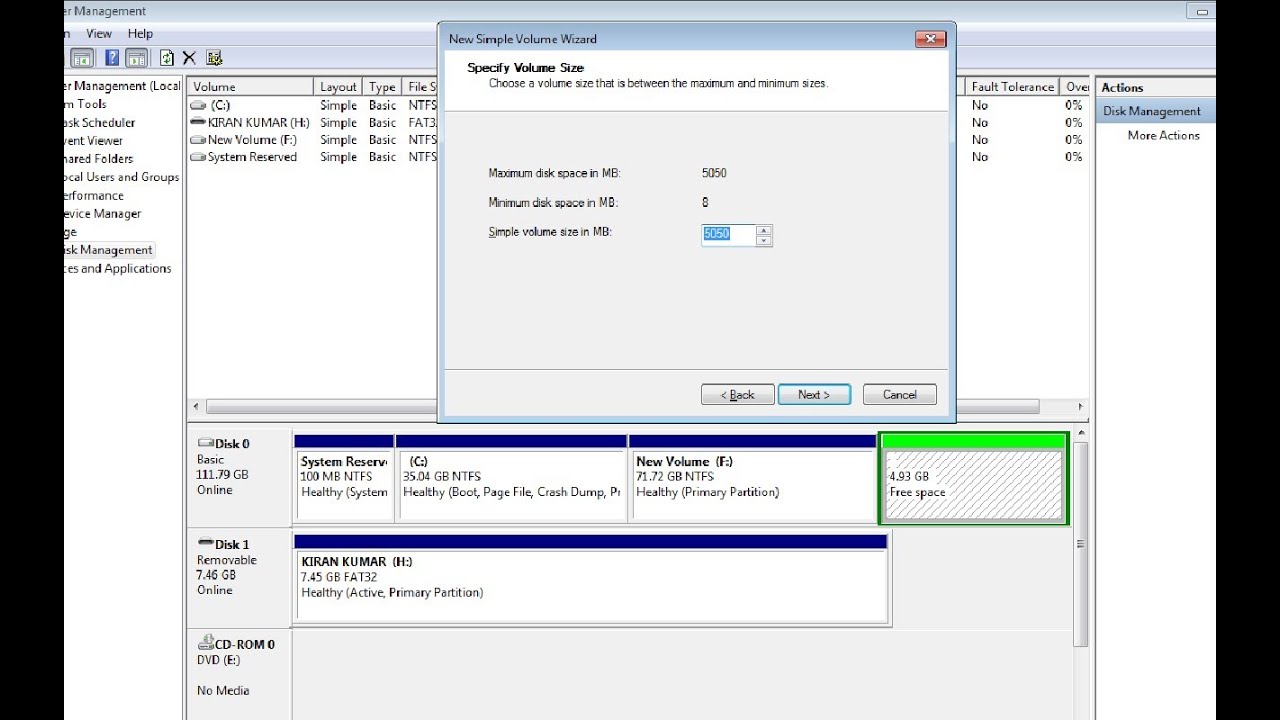Viewport: 1280px width, 720px height.
Task: Select Disk Management in the console tree
Action: click(x=109, y=250)
